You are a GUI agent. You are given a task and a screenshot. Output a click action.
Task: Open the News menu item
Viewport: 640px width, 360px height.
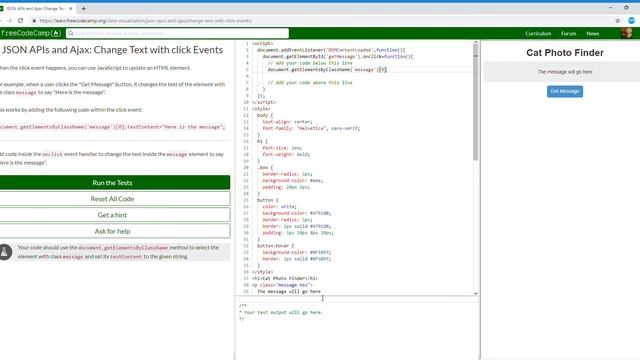pos(593,33)
